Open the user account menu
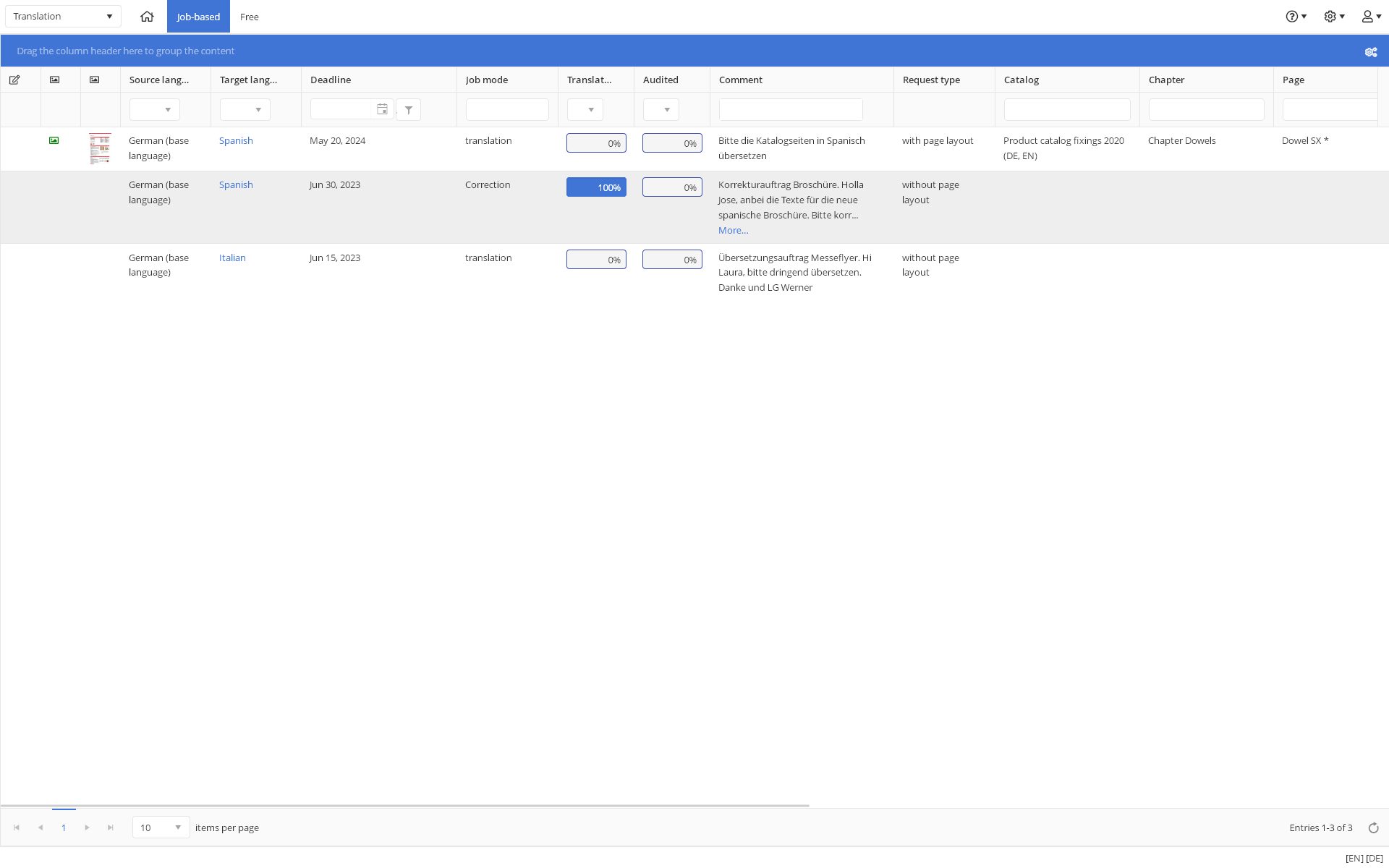Viewport: 1389px width, 868px height. pos(1372,17)
